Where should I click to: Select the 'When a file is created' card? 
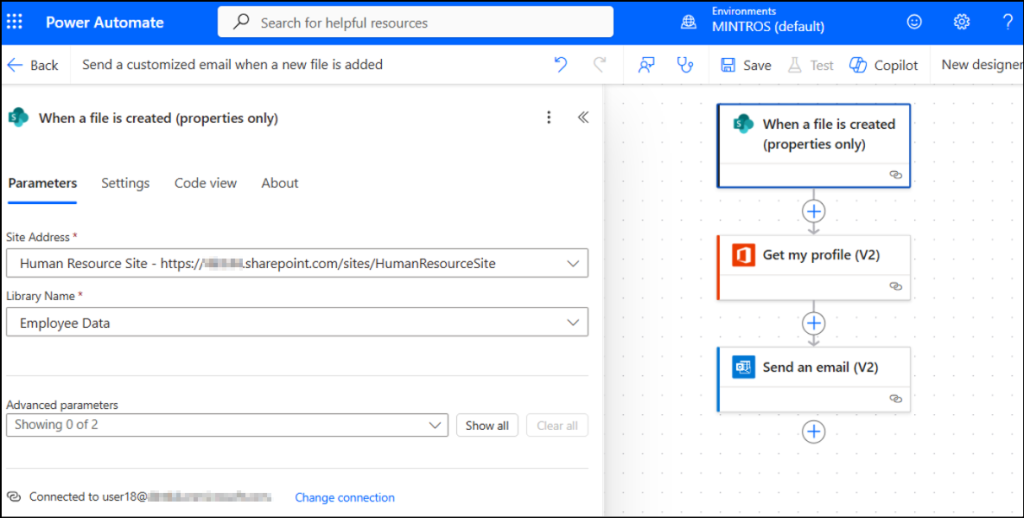point(813,145)
